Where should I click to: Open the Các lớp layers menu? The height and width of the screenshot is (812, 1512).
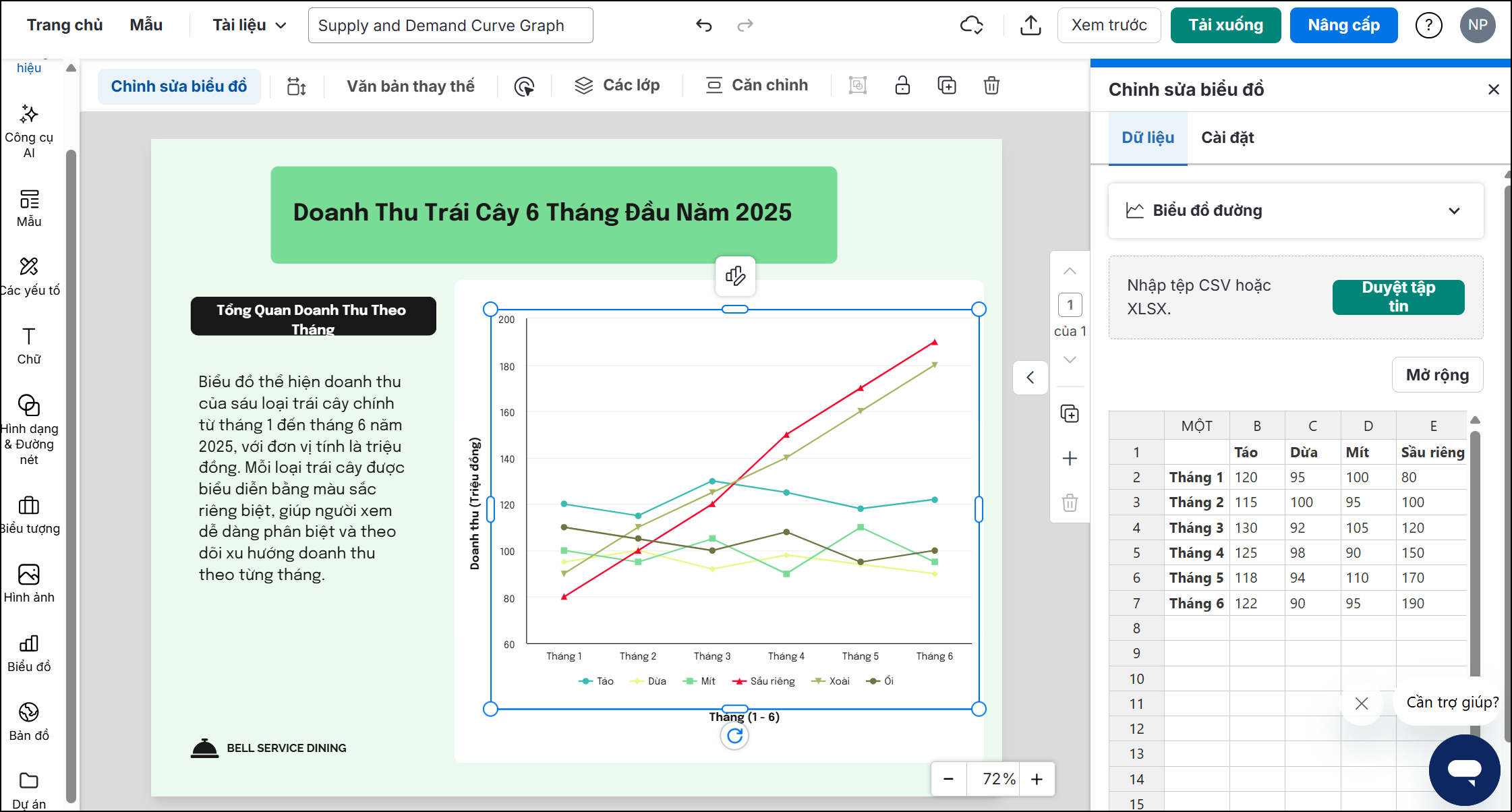point(617,86)
